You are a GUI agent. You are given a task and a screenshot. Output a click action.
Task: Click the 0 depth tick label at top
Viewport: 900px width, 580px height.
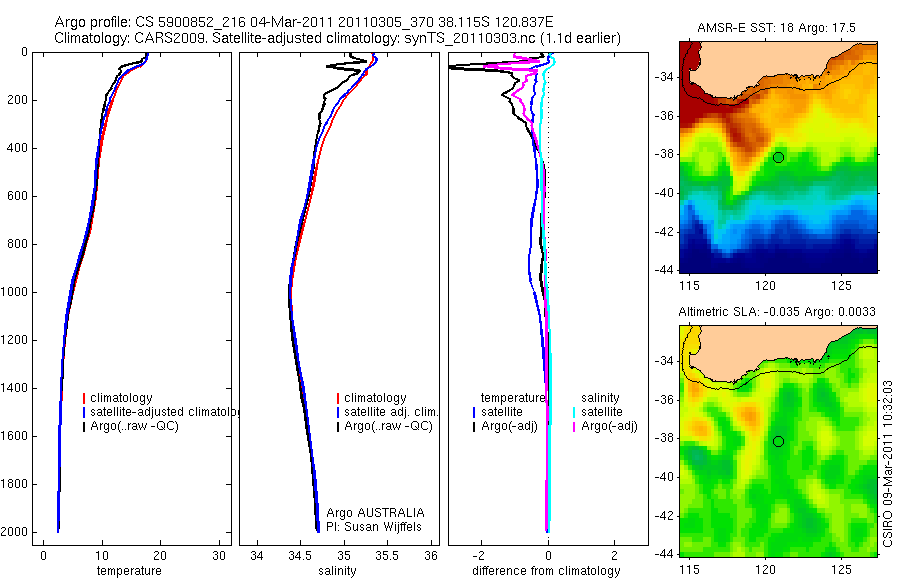point(24,52)
